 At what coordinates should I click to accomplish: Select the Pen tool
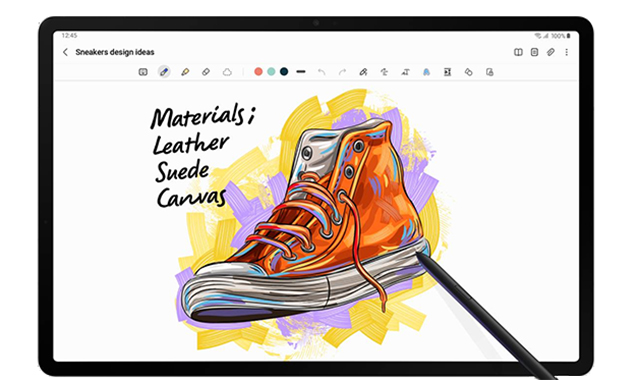click(164, 72)
